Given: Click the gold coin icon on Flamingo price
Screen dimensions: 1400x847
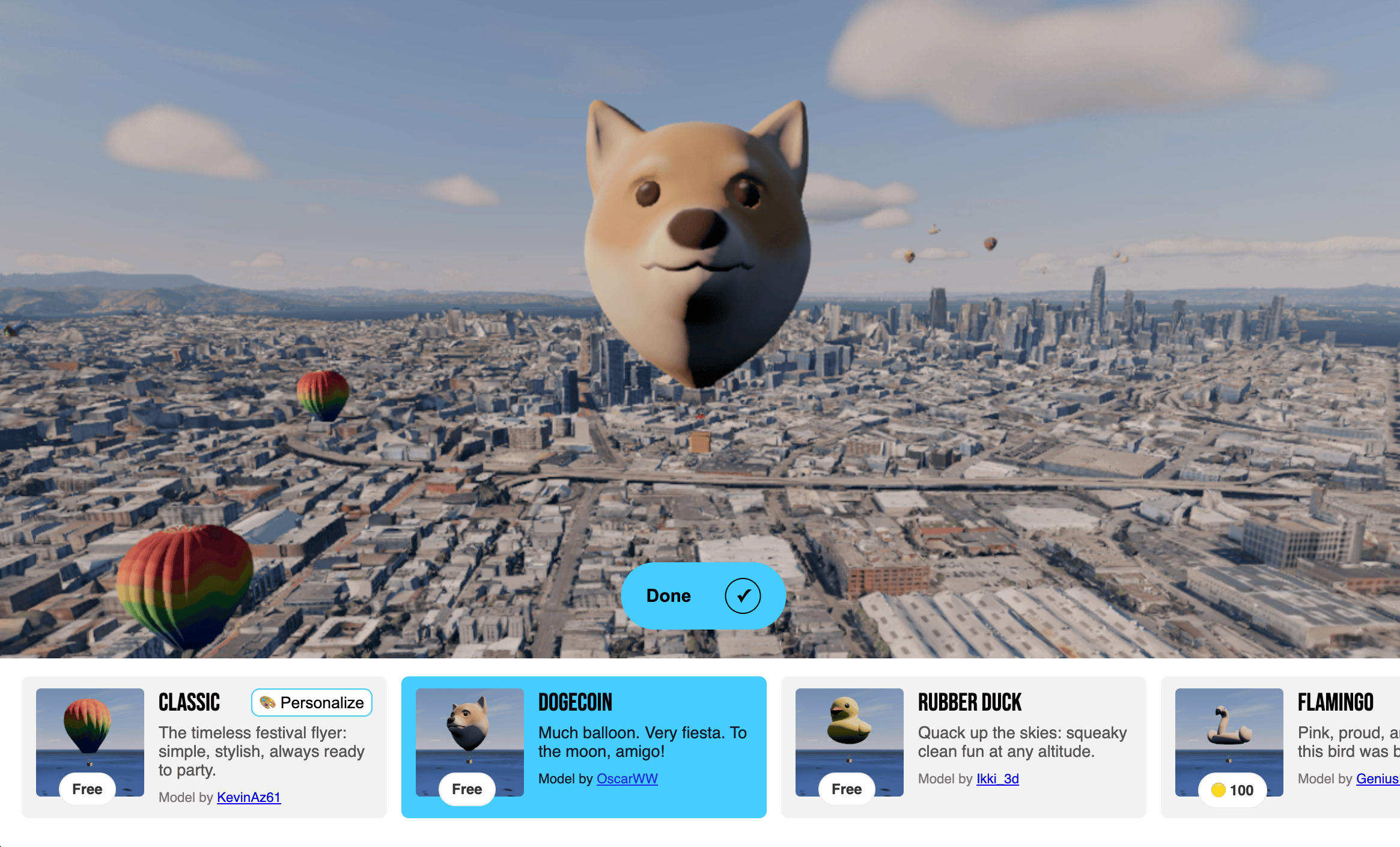Looking at the screenshot, I should pos(1218,790).
